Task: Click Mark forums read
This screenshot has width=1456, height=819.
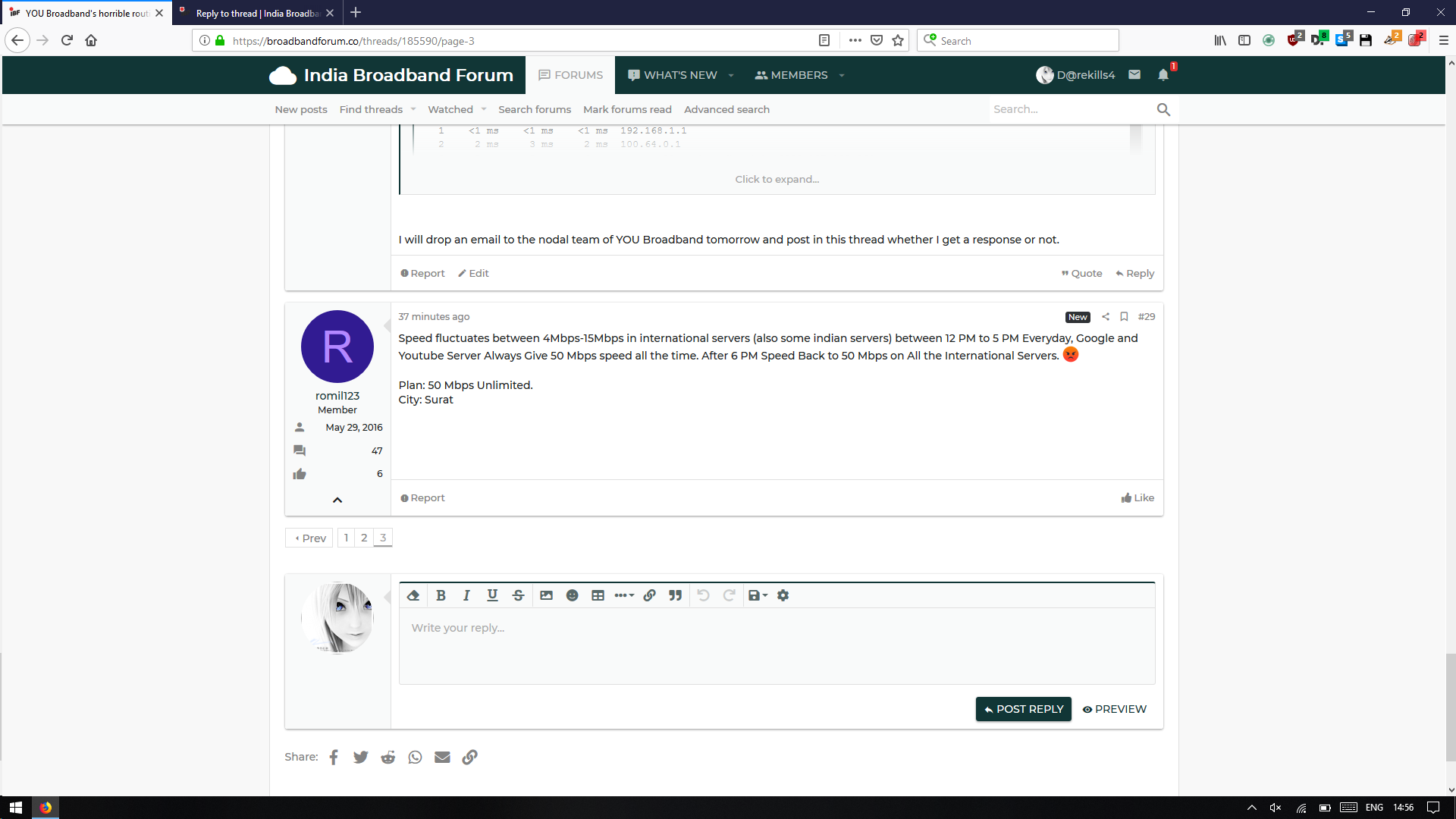Action: (627, 110)
